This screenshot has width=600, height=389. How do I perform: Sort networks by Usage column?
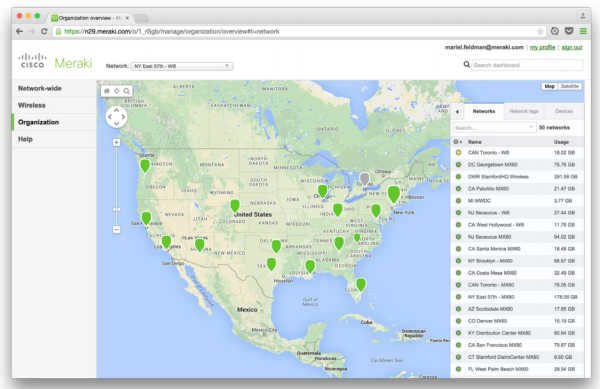561,142
